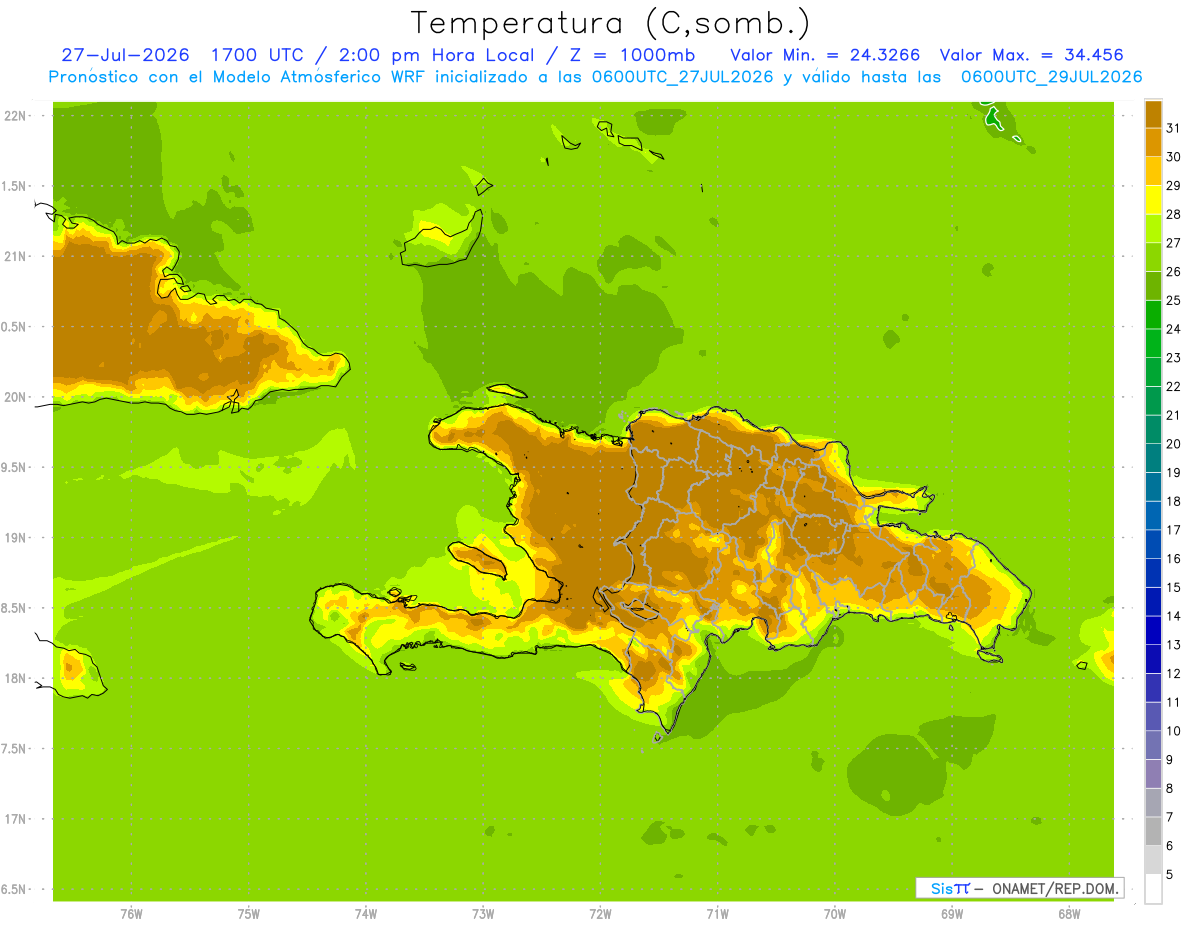Click the "22N" latitude label
Screen dimensions: 1200x927
point(17,116)
